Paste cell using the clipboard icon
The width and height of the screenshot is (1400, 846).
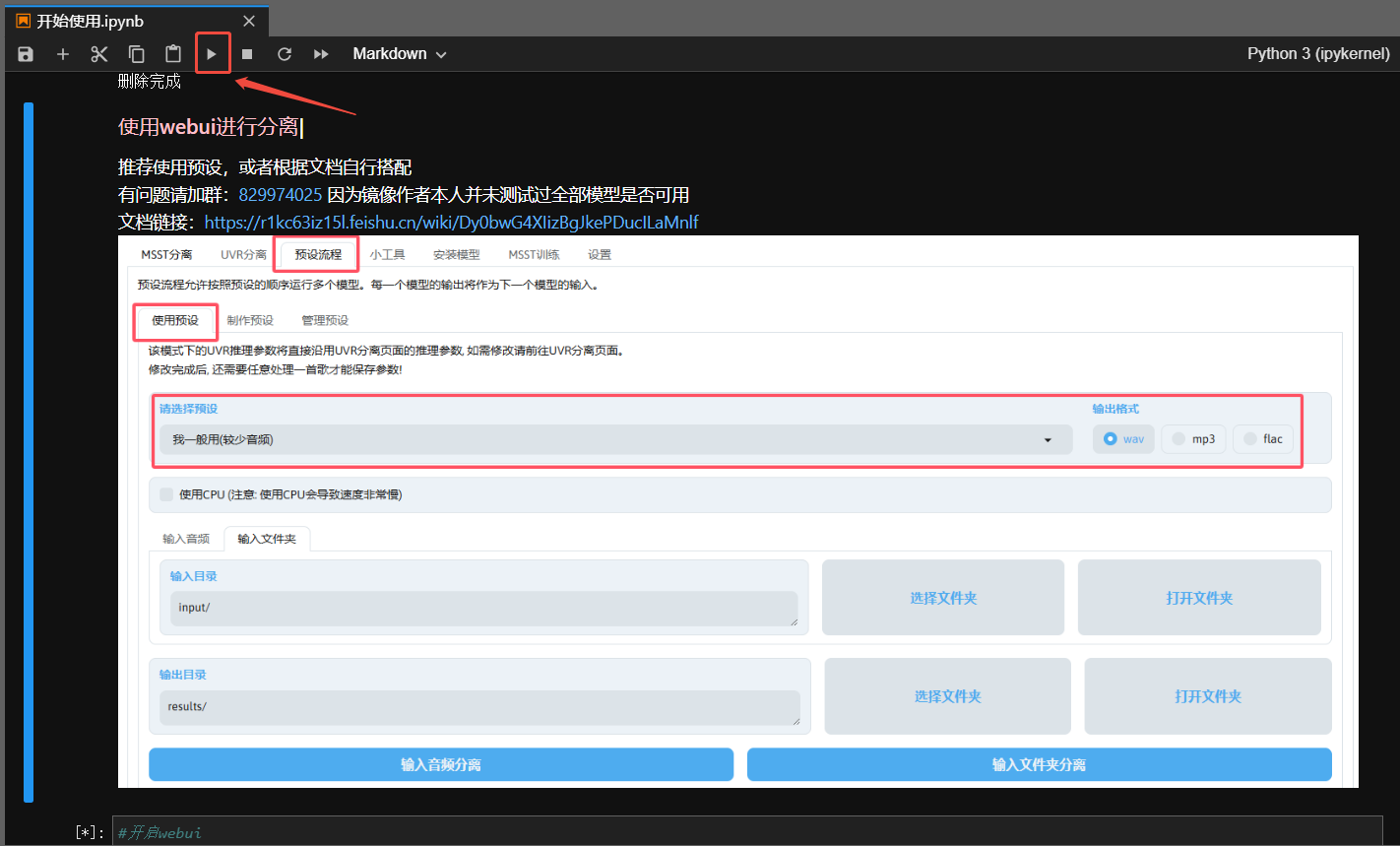coord(173,54)
